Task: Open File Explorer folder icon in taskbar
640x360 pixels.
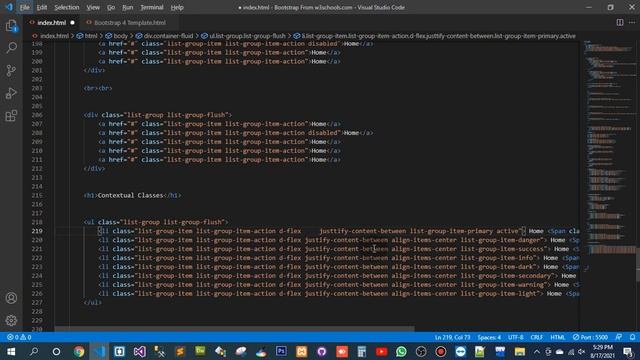Action: pyautogui.click(x=520, y=351)
